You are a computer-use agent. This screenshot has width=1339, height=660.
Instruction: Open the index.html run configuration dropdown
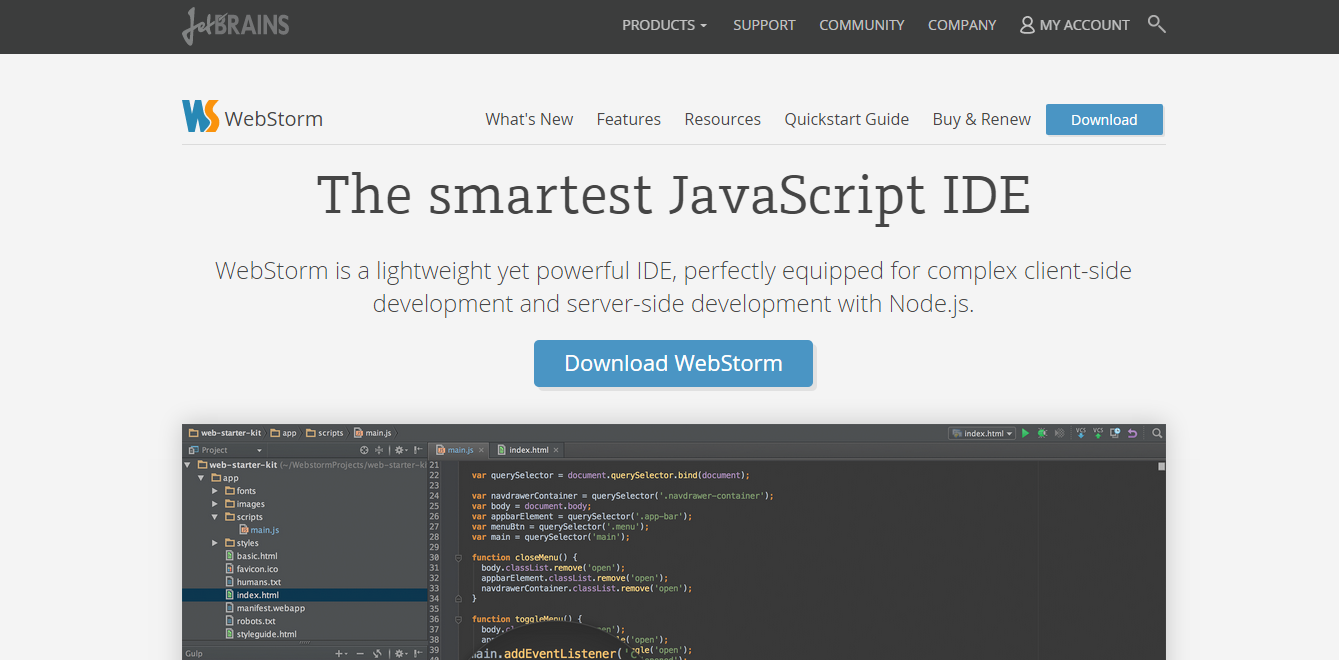(x=982, y=433)
